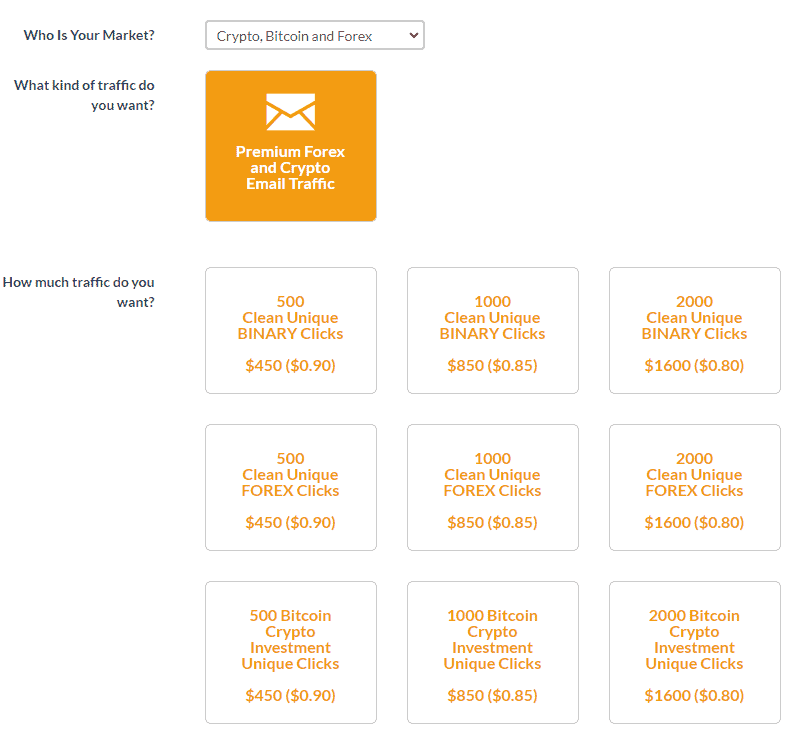Screen dimensions: 791x739
Task: Pick 500 Clean Unique FOREX Clicks package
Action: [291, 487]
